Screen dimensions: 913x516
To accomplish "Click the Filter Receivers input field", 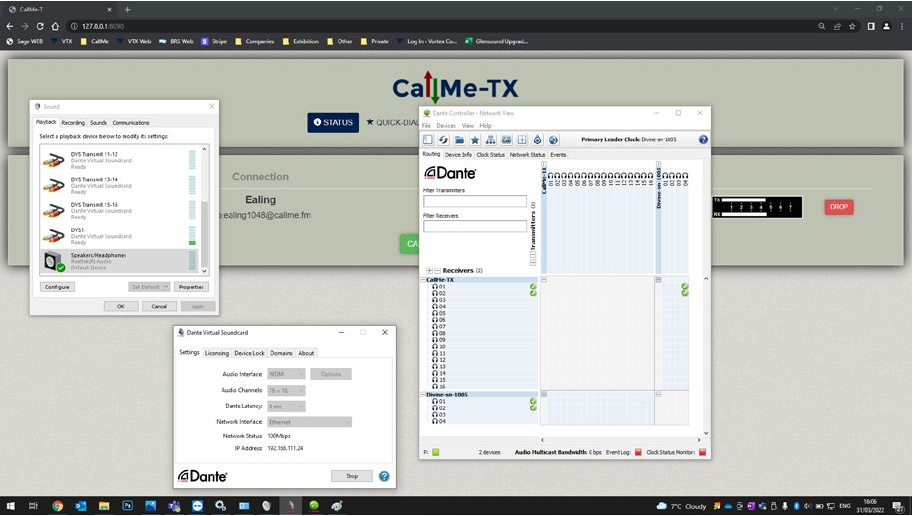I will click(475, 226).
